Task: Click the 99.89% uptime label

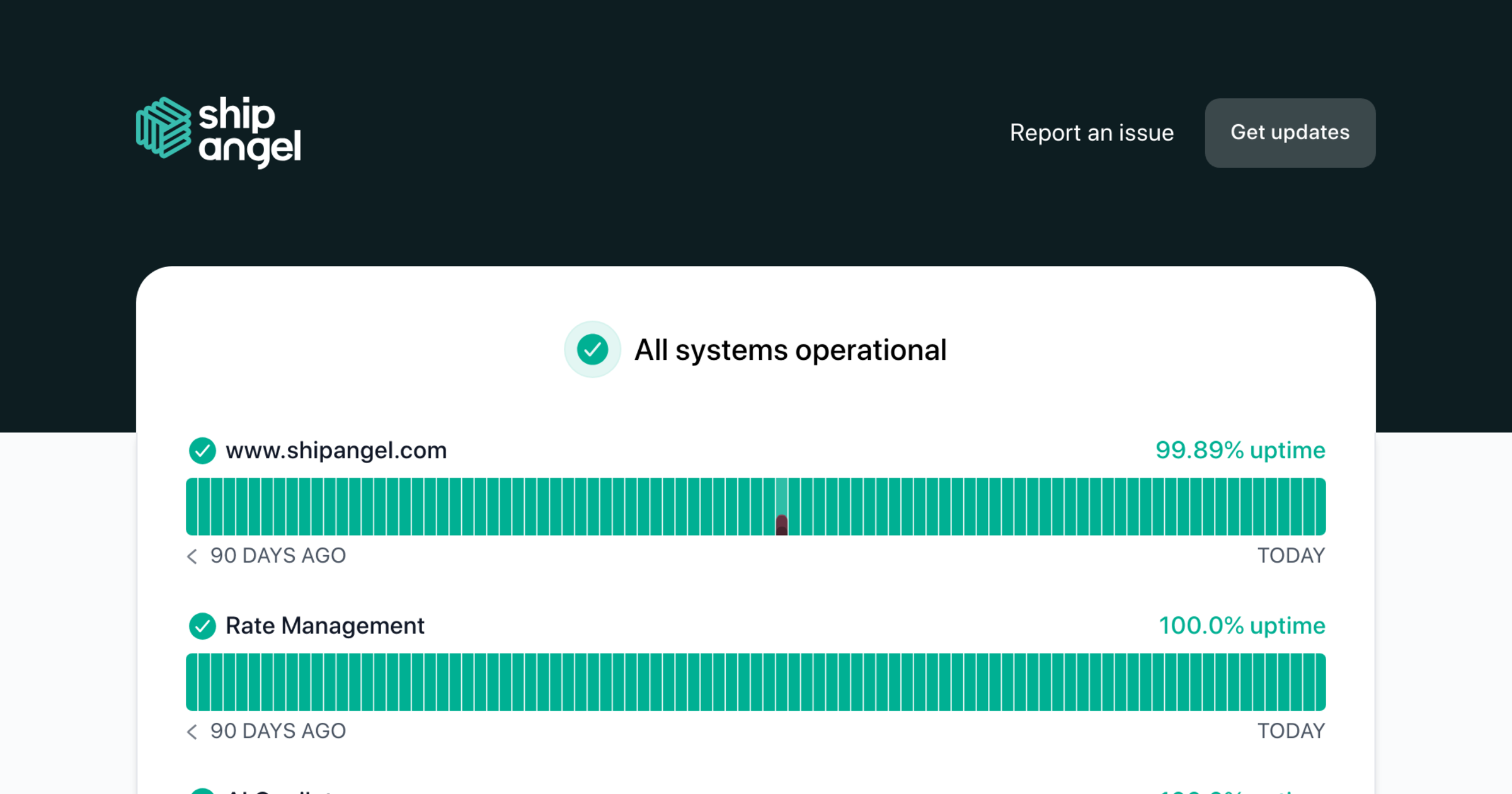Action: click(1240, 451)
